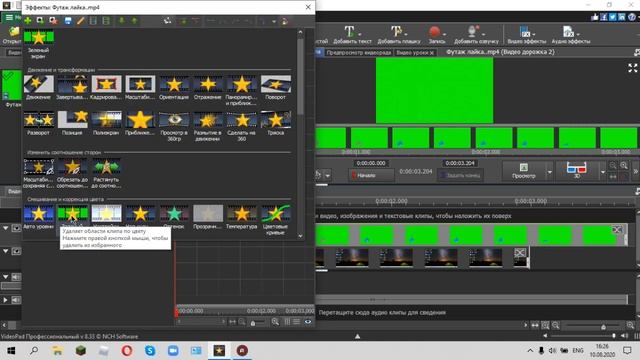Viewport: 640px width, 360px height.
Task: Click the end time field 0:00:03.204
Action: (x=460, y=163)
